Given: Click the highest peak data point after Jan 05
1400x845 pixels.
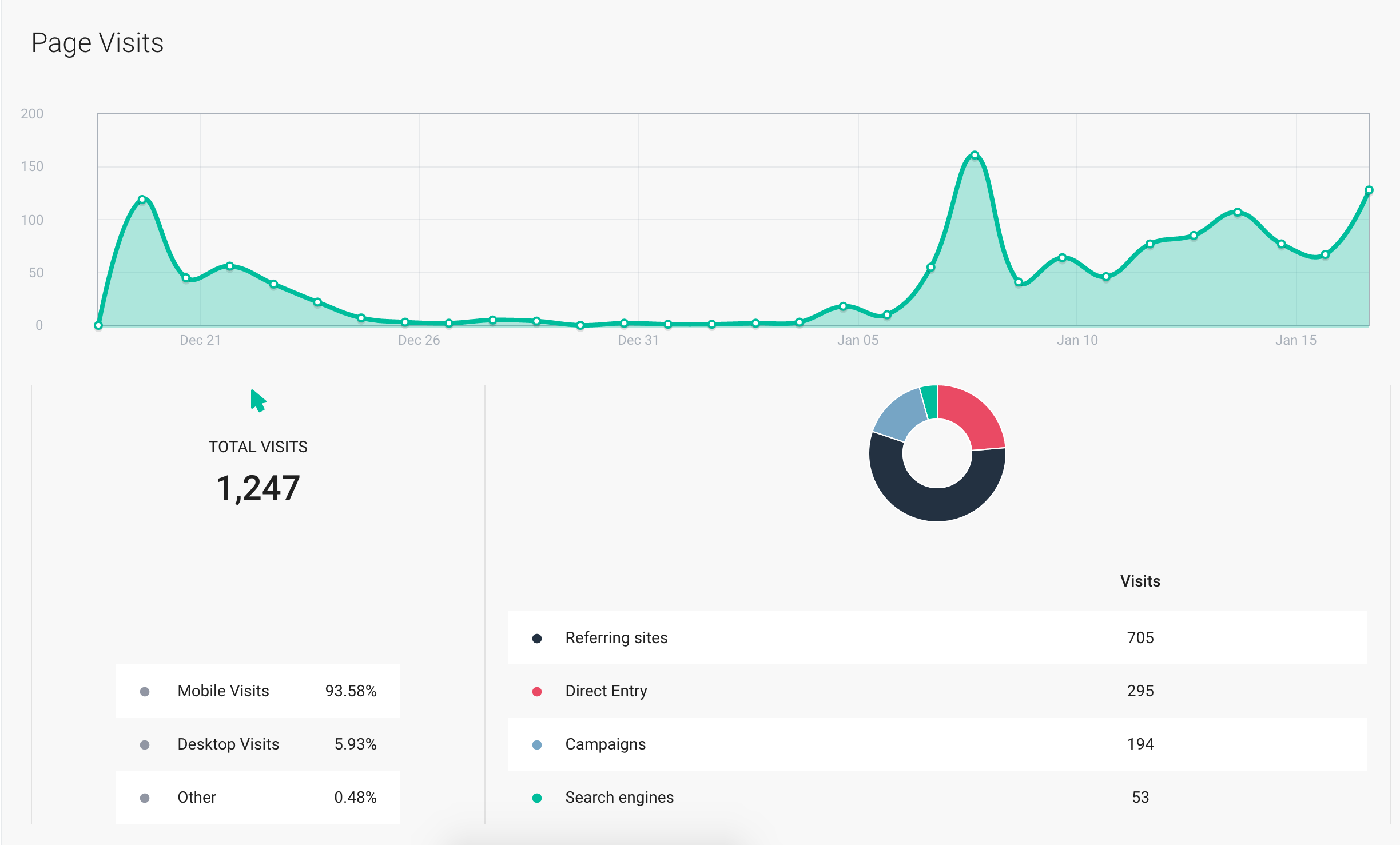Looking at the screenshot, I should pos(975,155).
